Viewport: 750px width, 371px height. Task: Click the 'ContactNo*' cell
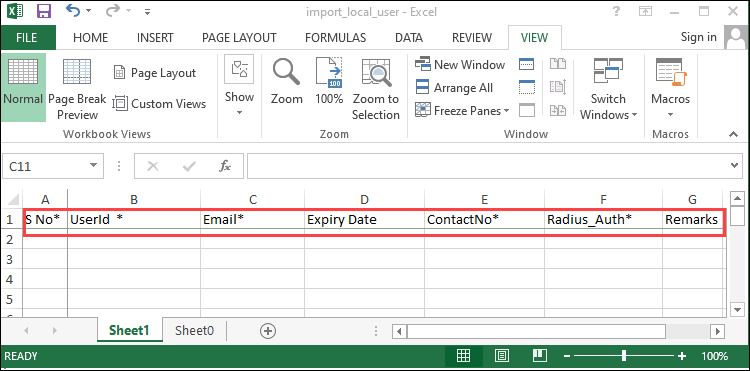coord(484,219)
